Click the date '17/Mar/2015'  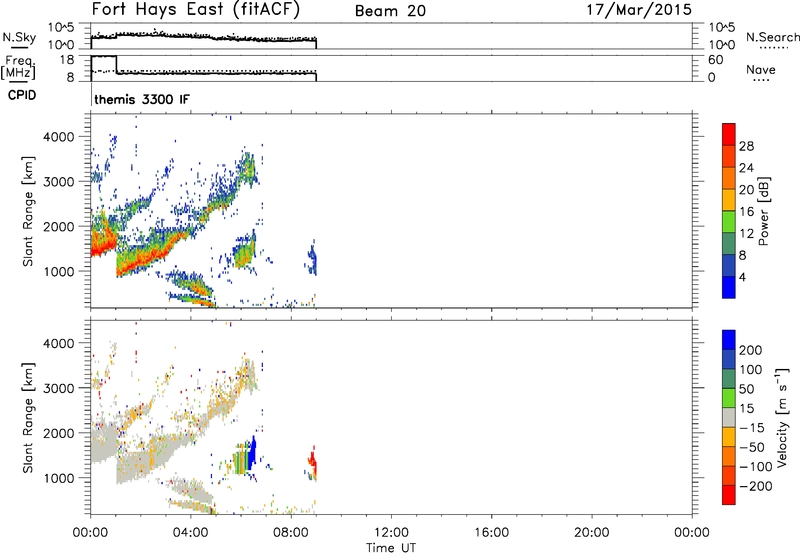coord(639,10)
